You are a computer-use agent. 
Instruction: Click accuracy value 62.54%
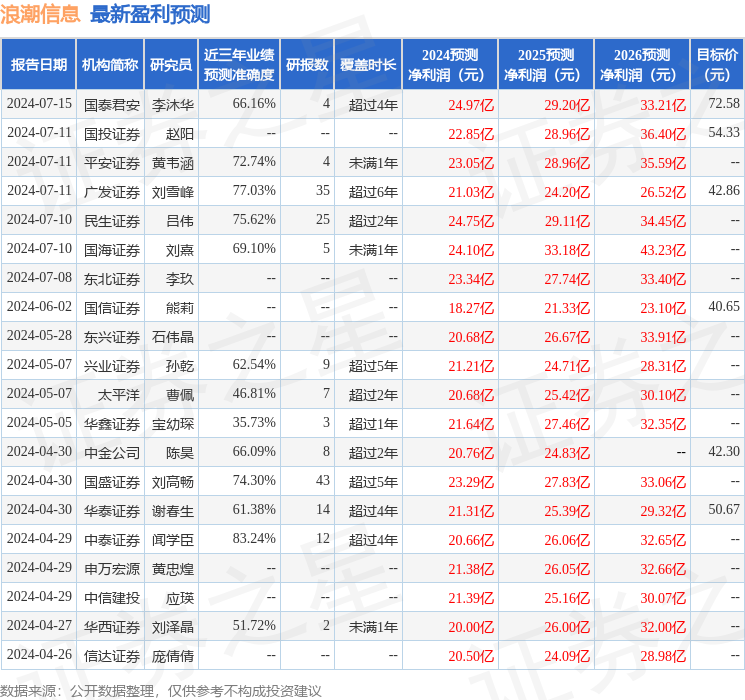(x=254, y=364)
